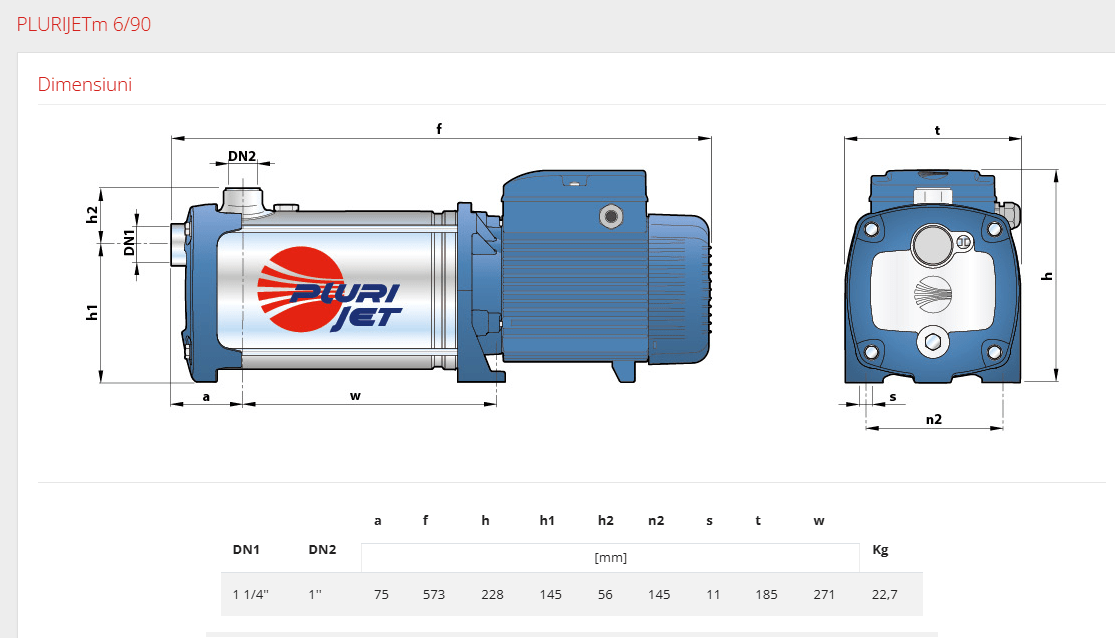Click the hex drain plug on front view
Viewport: 1115px width, 638px height.
click(932, 344)
